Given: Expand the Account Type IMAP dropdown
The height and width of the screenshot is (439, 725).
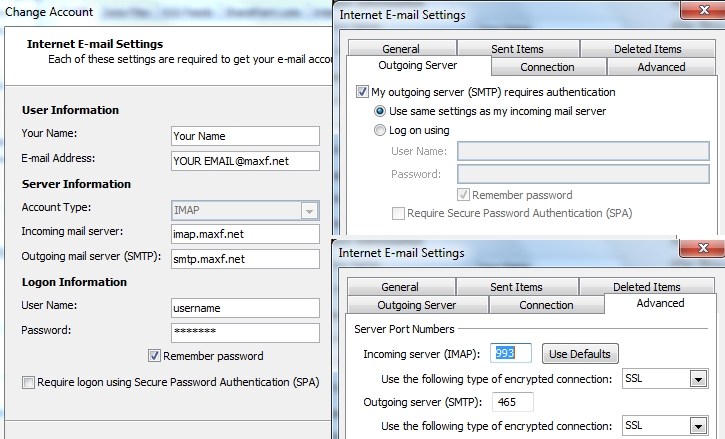Looking at the screenshot, I should click(309, 211).
